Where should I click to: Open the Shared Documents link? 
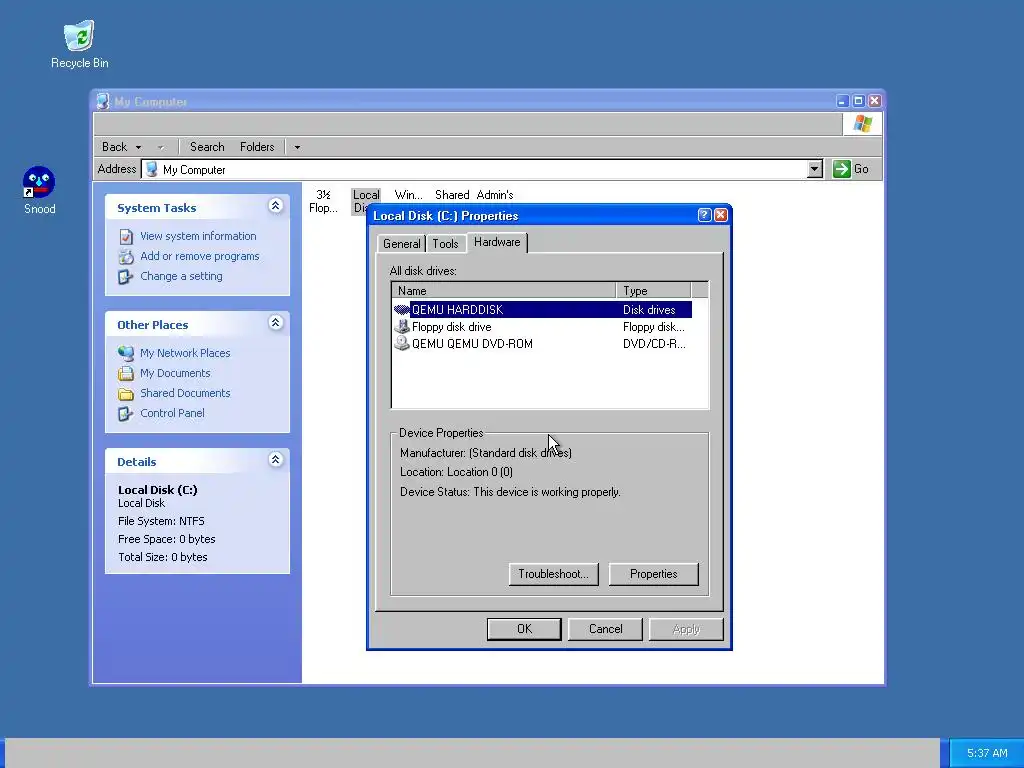pos(185,393)
